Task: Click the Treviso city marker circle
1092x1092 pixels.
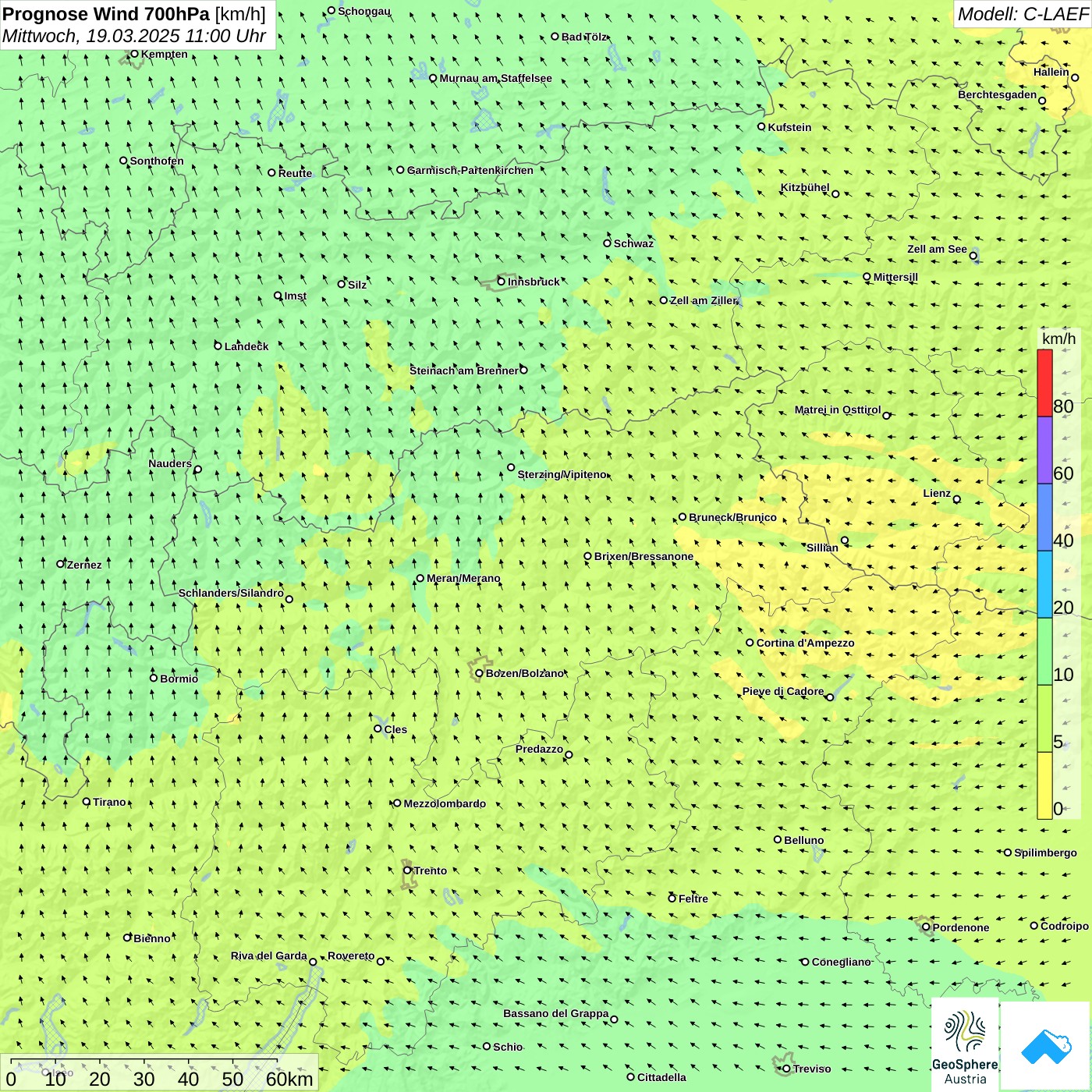Action: [786, 1069]
